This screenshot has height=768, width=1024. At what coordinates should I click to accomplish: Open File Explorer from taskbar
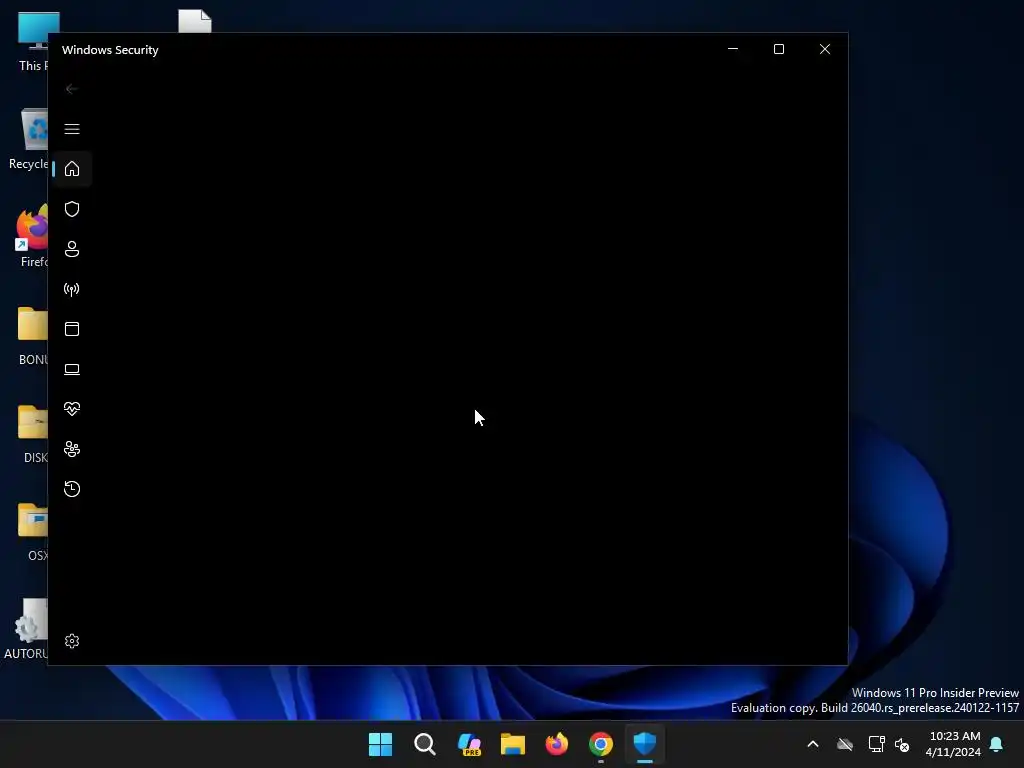(513, 744)
